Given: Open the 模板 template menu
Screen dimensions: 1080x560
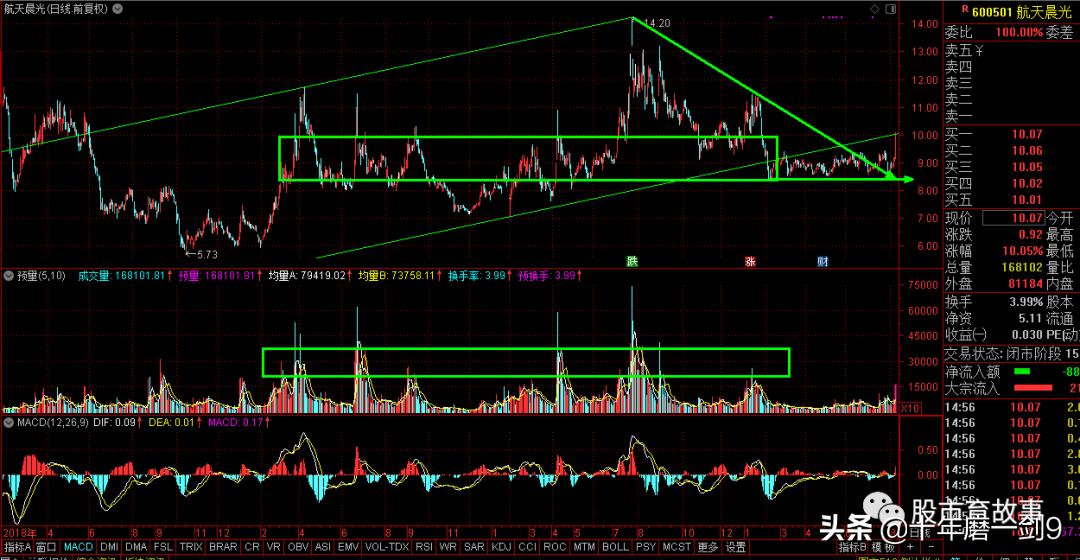Looking at the screenshot, I should click(882, 547).
